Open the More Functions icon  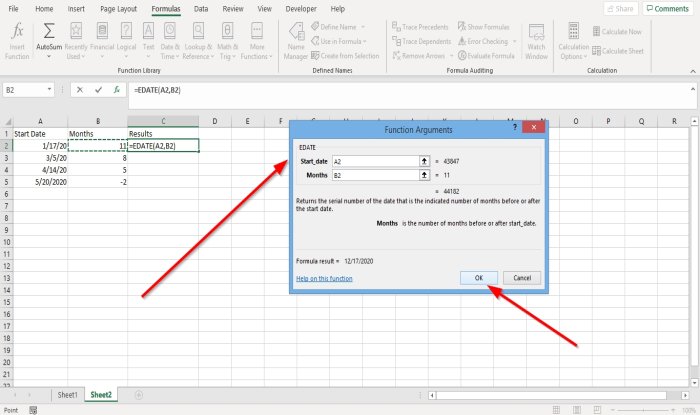click(x=257, y=31)
